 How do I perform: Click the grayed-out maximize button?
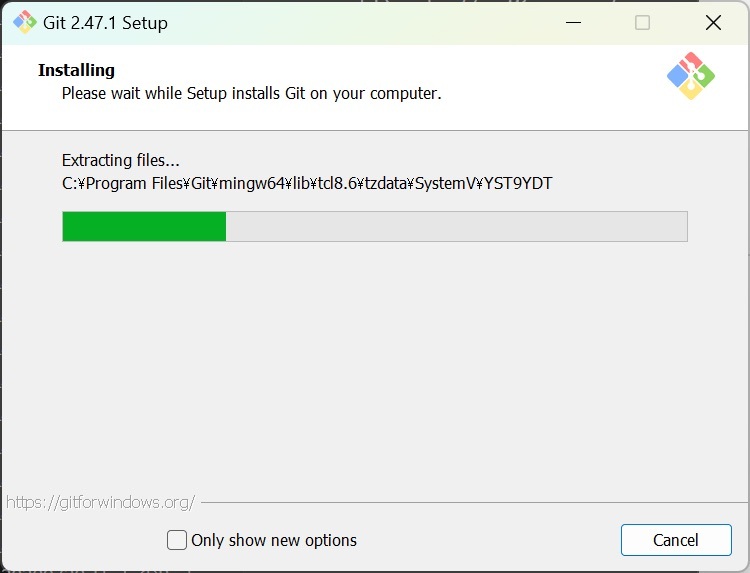(x=642, y=22)
